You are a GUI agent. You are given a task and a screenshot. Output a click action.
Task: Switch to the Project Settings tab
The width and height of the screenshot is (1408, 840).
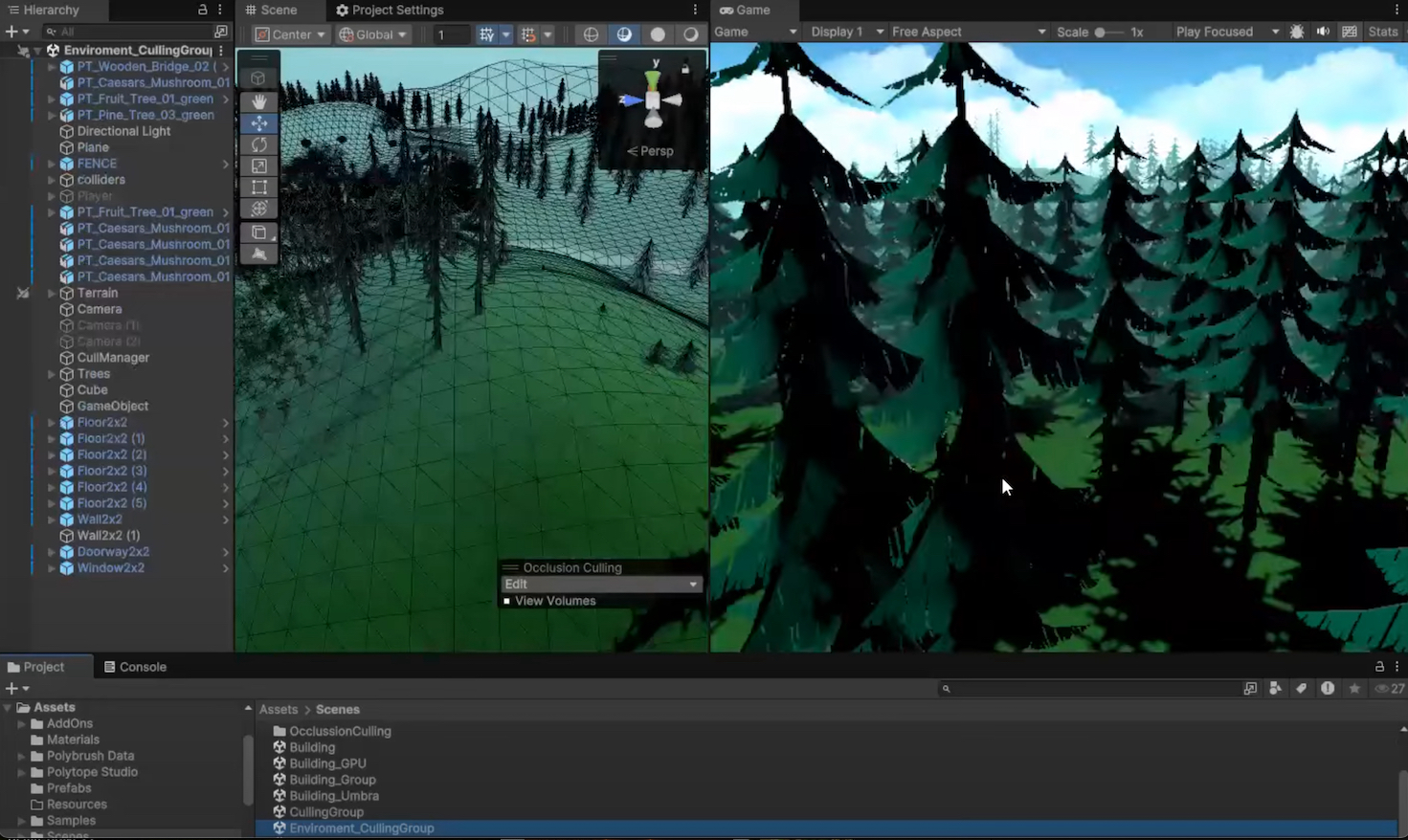tap(390, 10)
